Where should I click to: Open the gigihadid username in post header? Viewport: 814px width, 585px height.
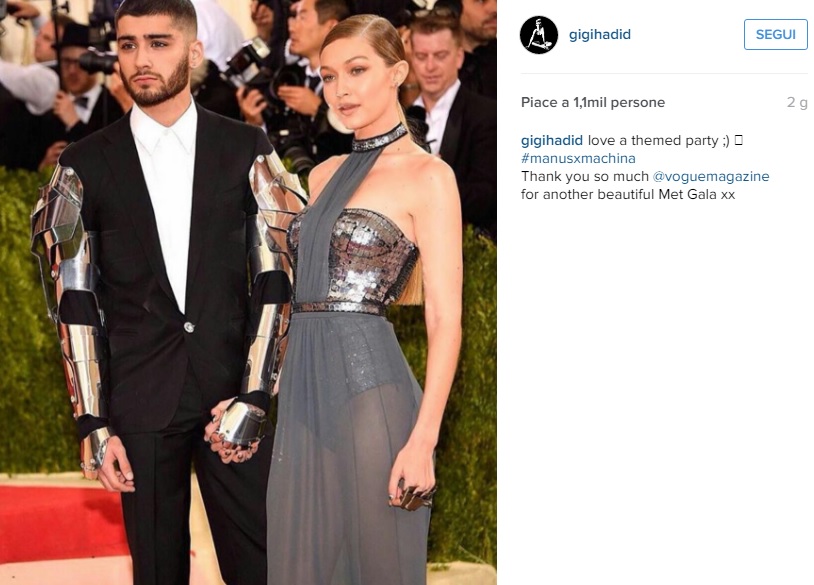[x=600, y=34]
